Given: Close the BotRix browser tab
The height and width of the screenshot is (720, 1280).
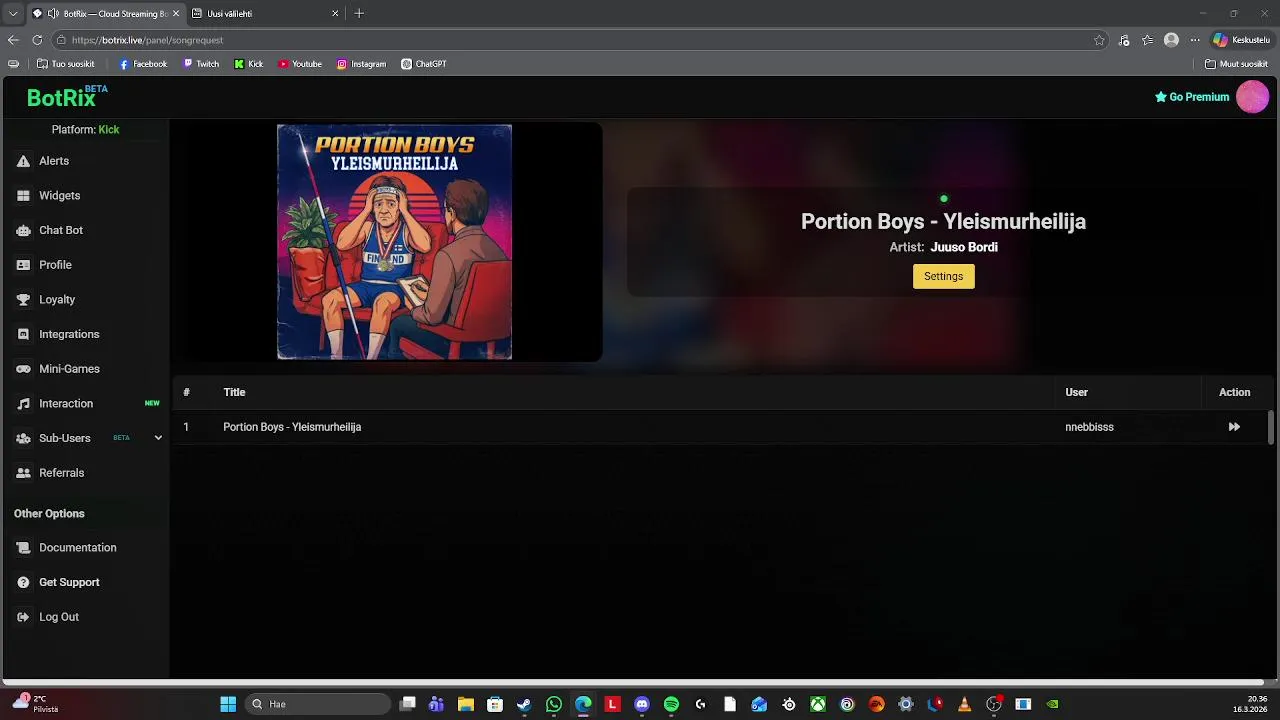Looking at the screenshot, I should point(176,14).
